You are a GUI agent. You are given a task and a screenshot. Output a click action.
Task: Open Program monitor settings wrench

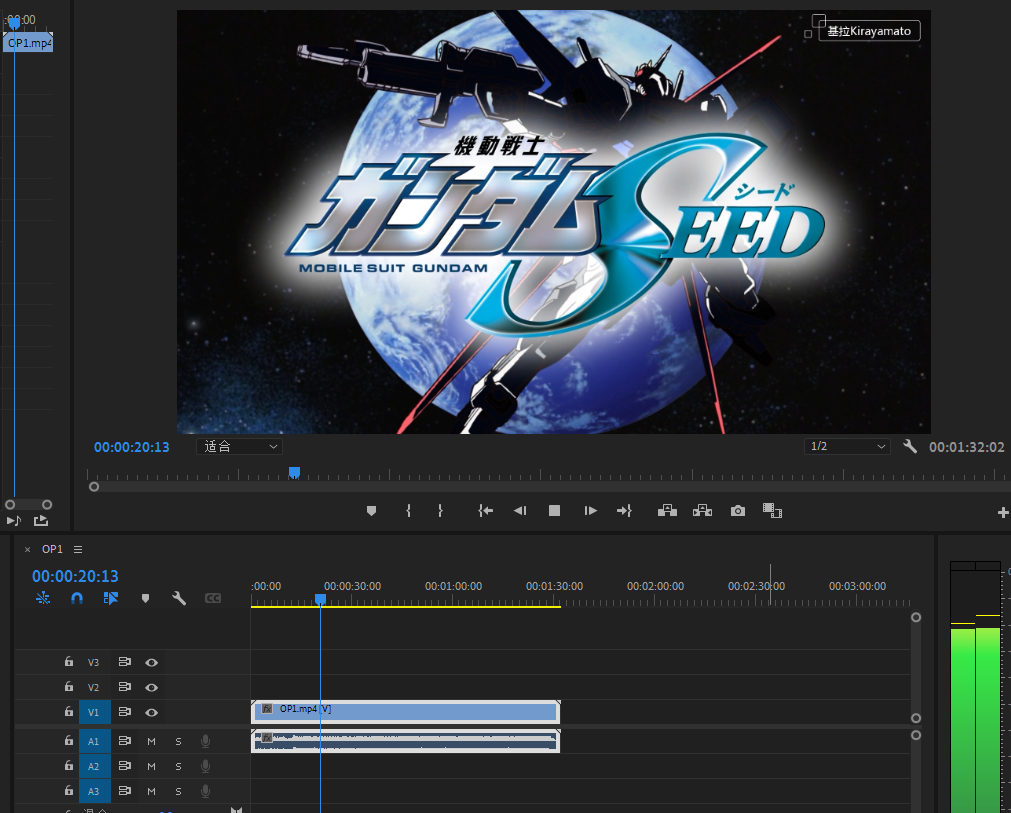(910, 446)
